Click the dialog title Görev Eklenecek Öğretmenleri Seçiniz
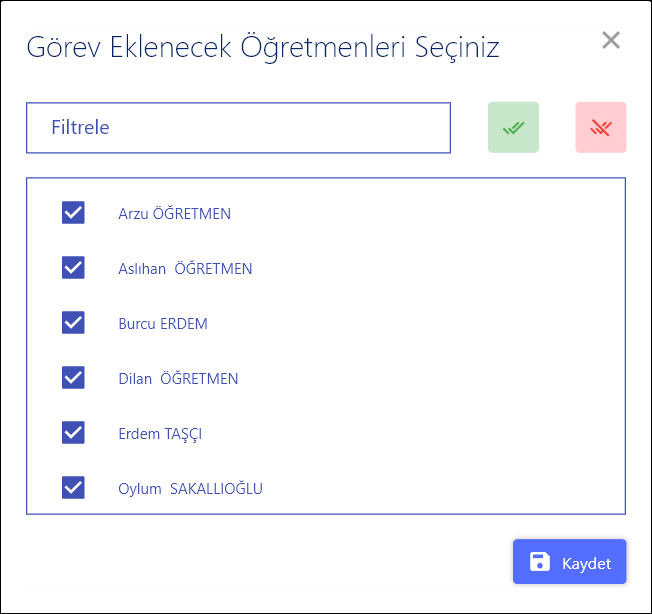This screenshot has width=652, height=614. pos(262,47)
